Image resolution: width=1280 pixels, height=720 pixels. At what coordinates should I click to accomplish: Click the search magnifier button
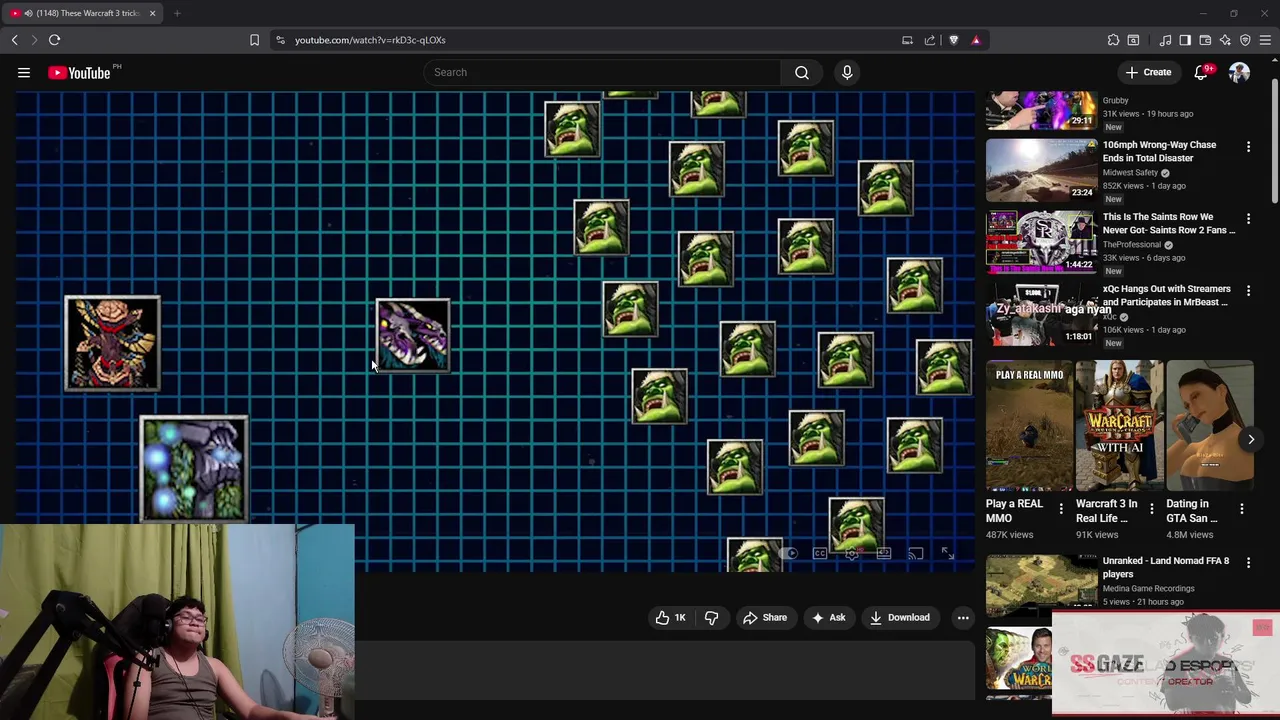[802, 72]
